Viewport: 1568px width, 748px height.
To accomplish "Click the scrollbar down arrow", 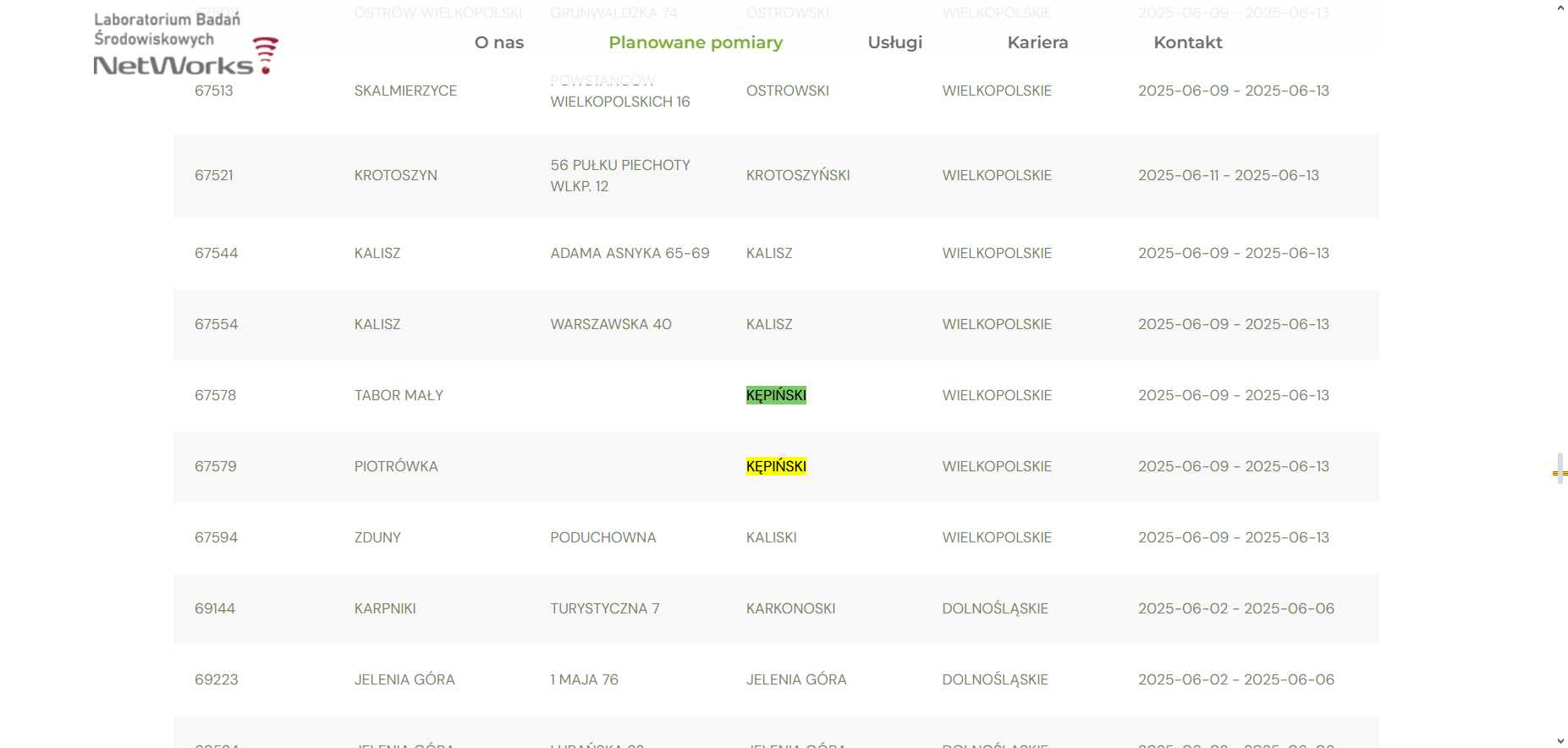I will click(1560, 740).
